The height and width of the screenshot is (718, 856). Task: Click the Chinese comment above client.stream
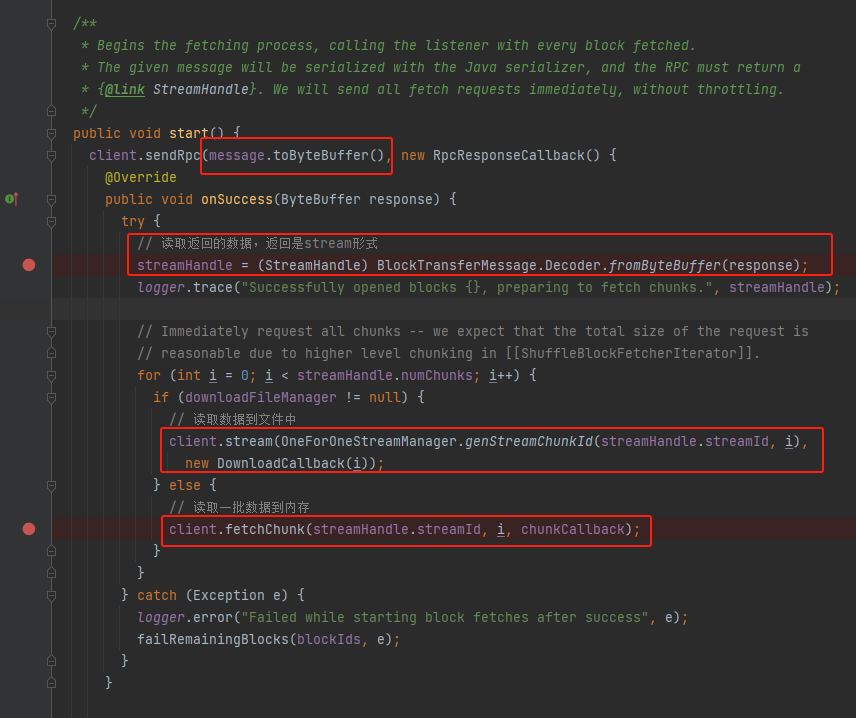[233, 419]
